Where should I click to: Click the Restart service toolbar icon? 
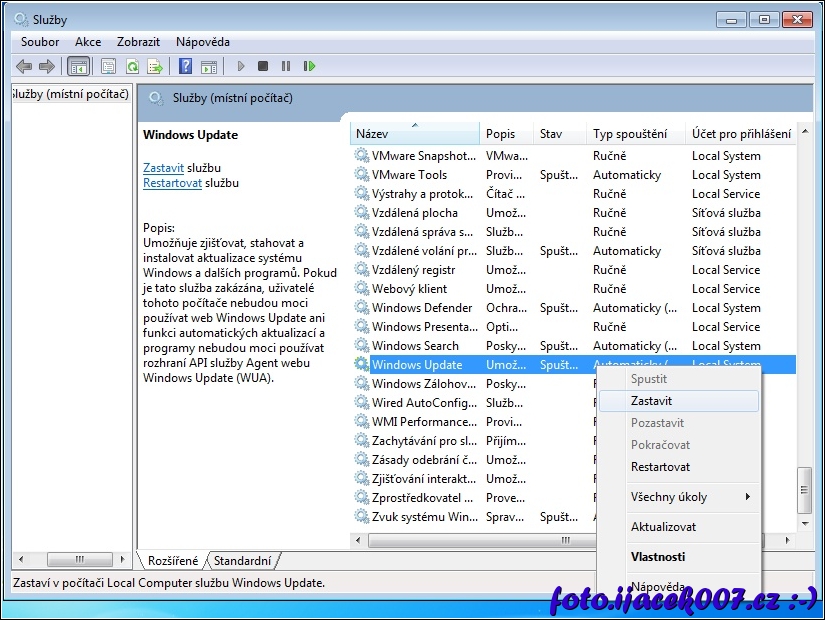click(x=310, y=66)
